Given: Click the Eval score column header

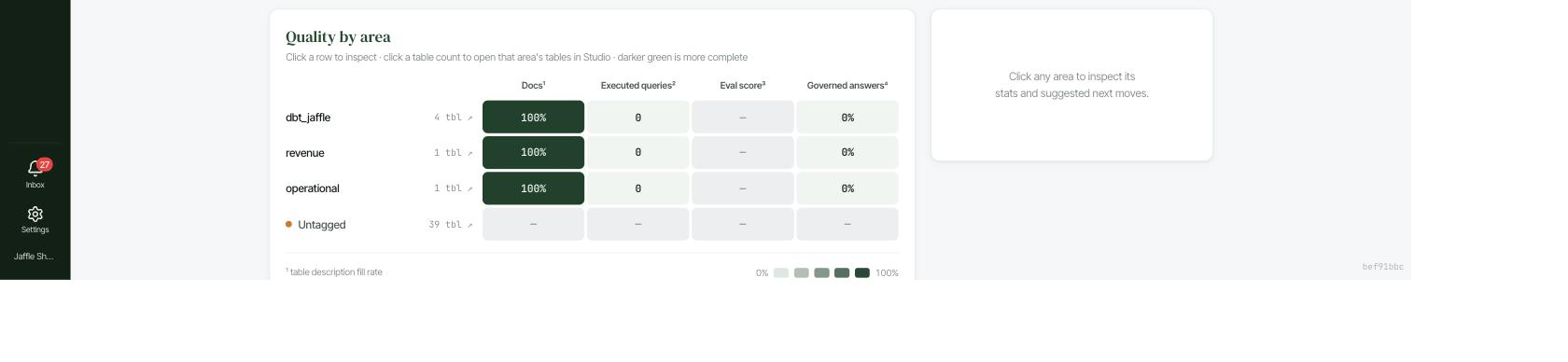Looking at the screenshot, I should 742,85.
